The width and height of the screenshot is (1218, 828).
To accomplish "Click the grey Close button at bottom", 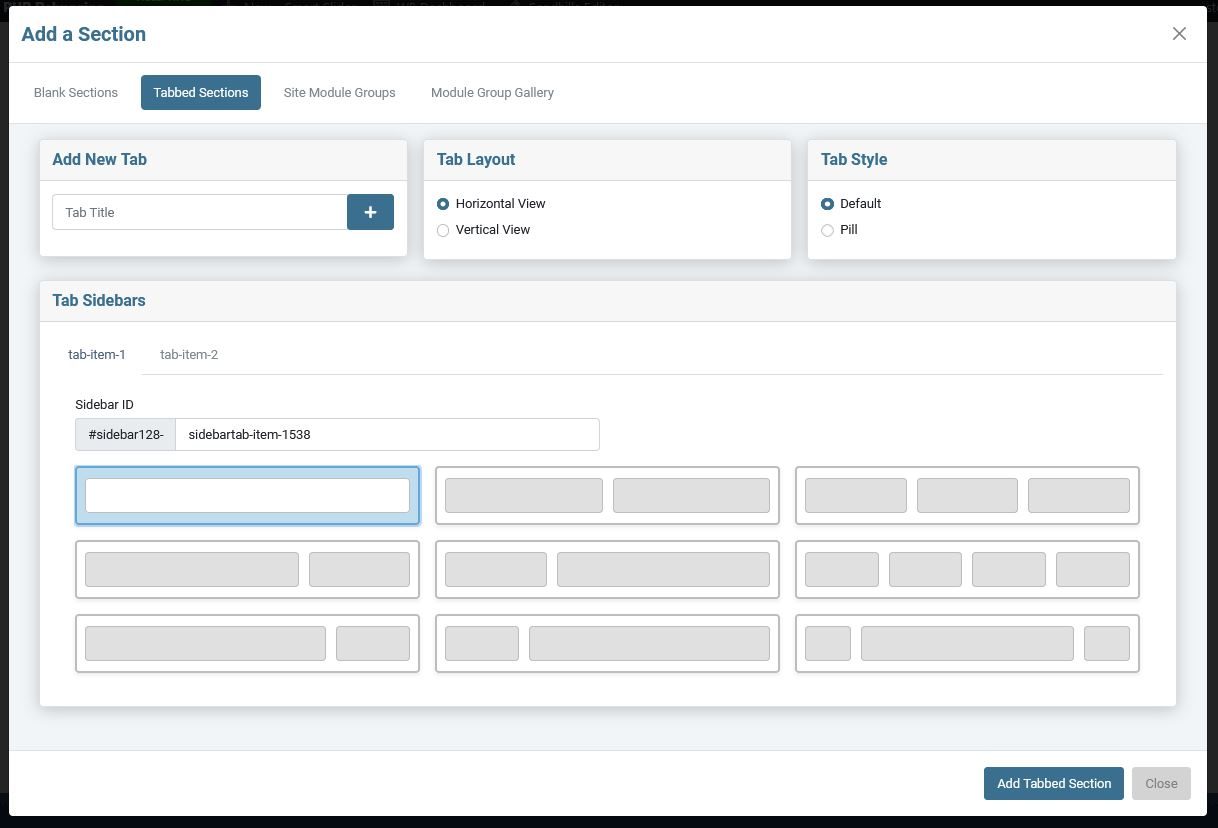I will click(1161, 783).
